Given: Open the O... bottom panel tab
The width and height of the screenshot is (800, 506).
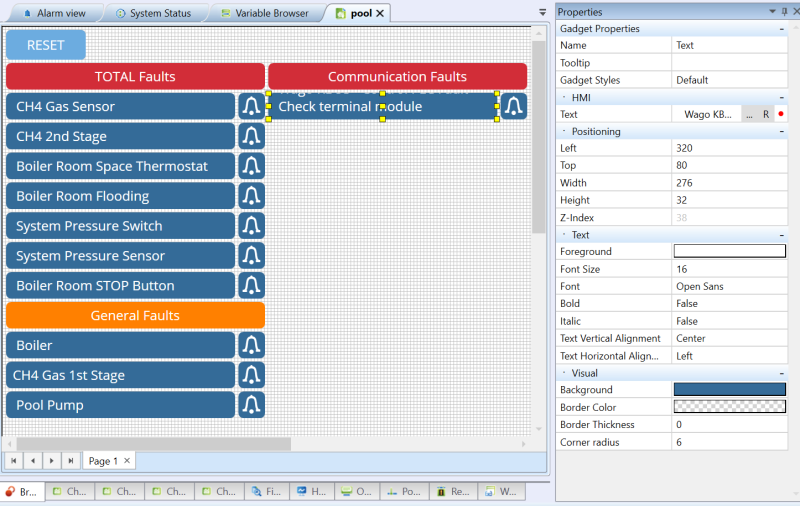Looking at the screenshot, I should (357, 491).
